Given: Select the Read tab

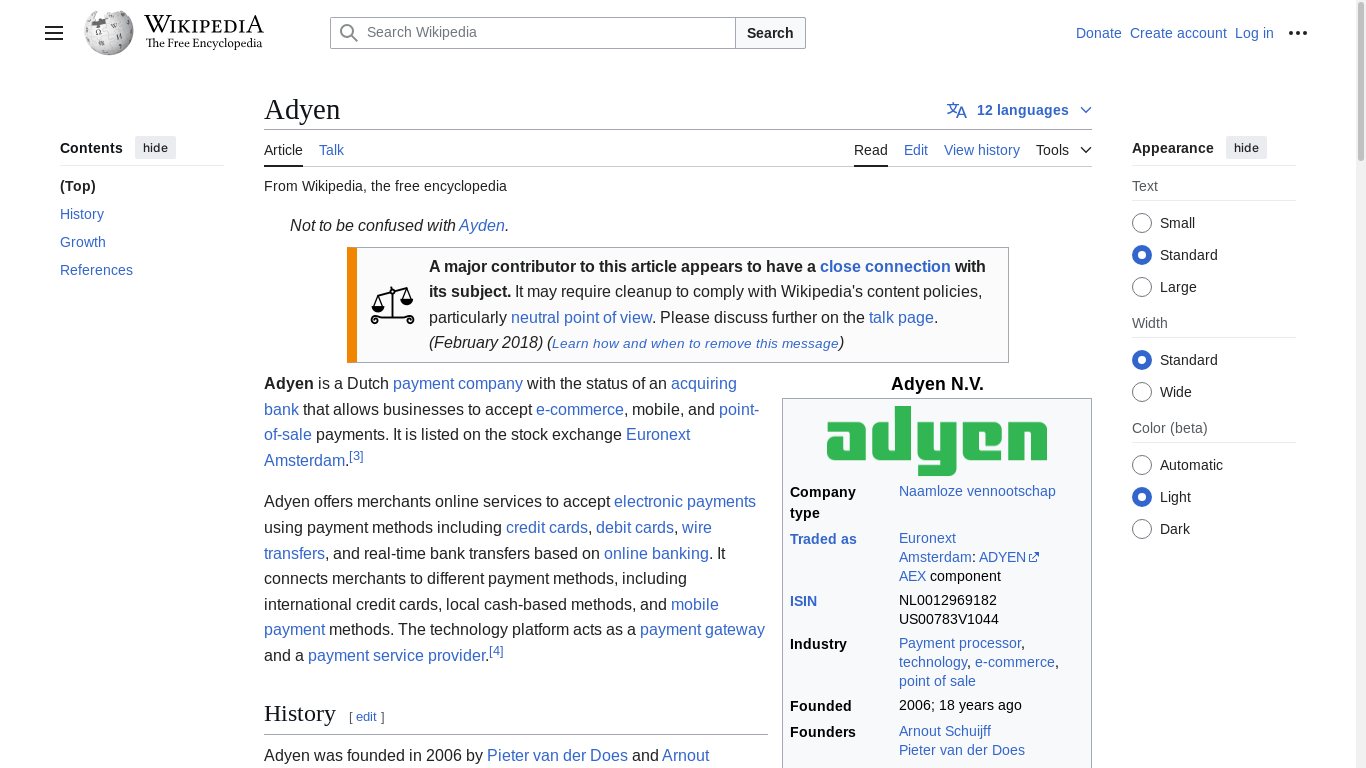Looking at the screenshot, I should pos(871,150).
